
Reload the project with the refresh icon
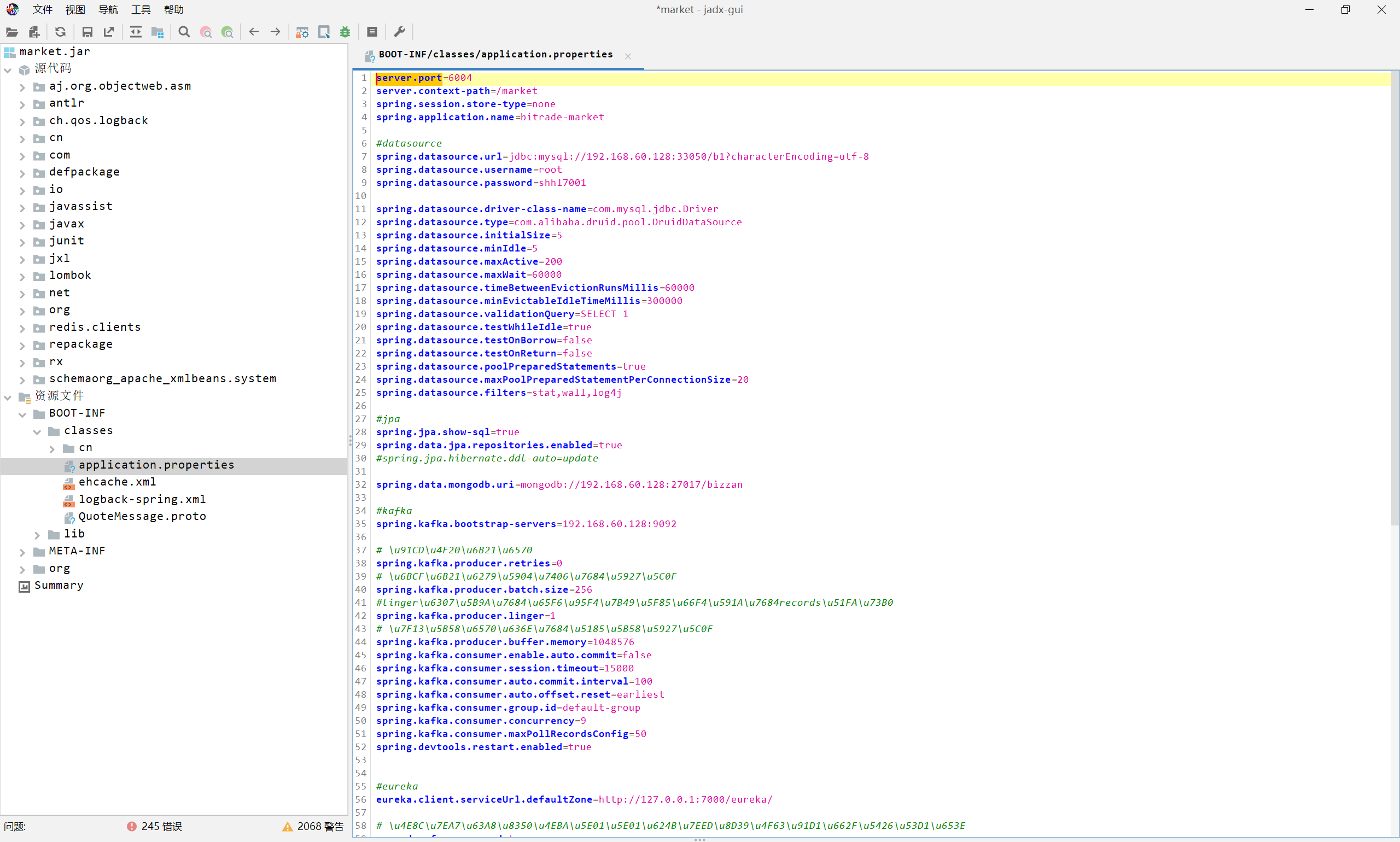60,32
